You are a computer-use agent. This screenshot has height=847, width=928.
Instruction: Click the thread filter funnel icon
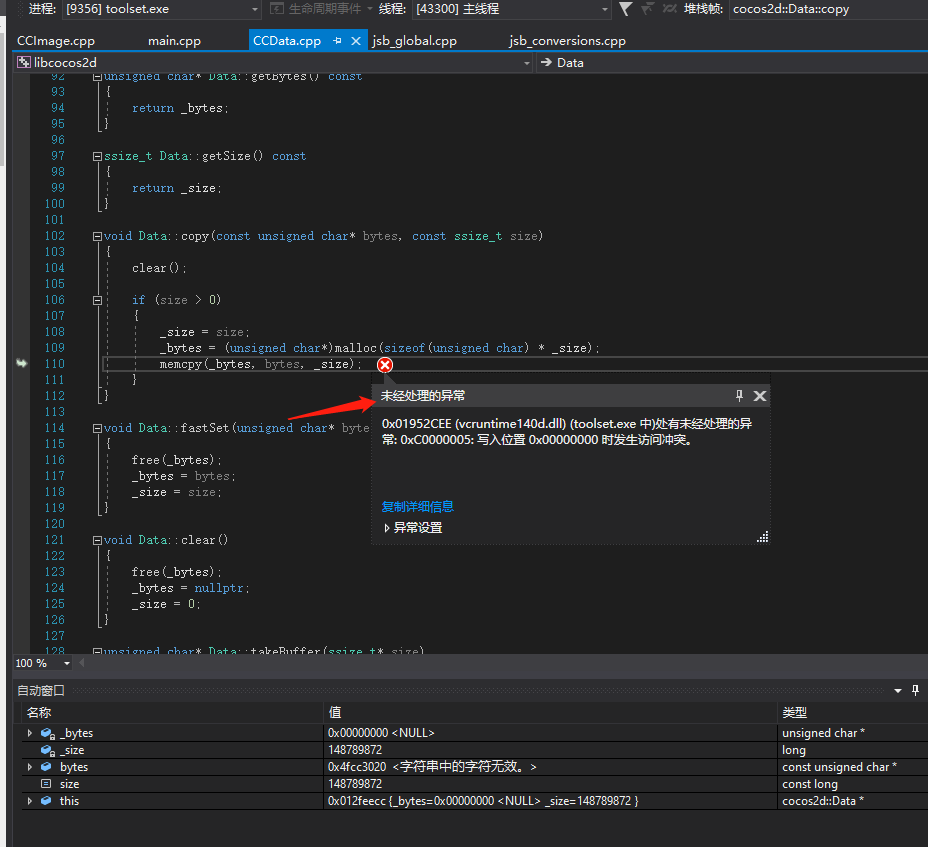pos(626,9)
